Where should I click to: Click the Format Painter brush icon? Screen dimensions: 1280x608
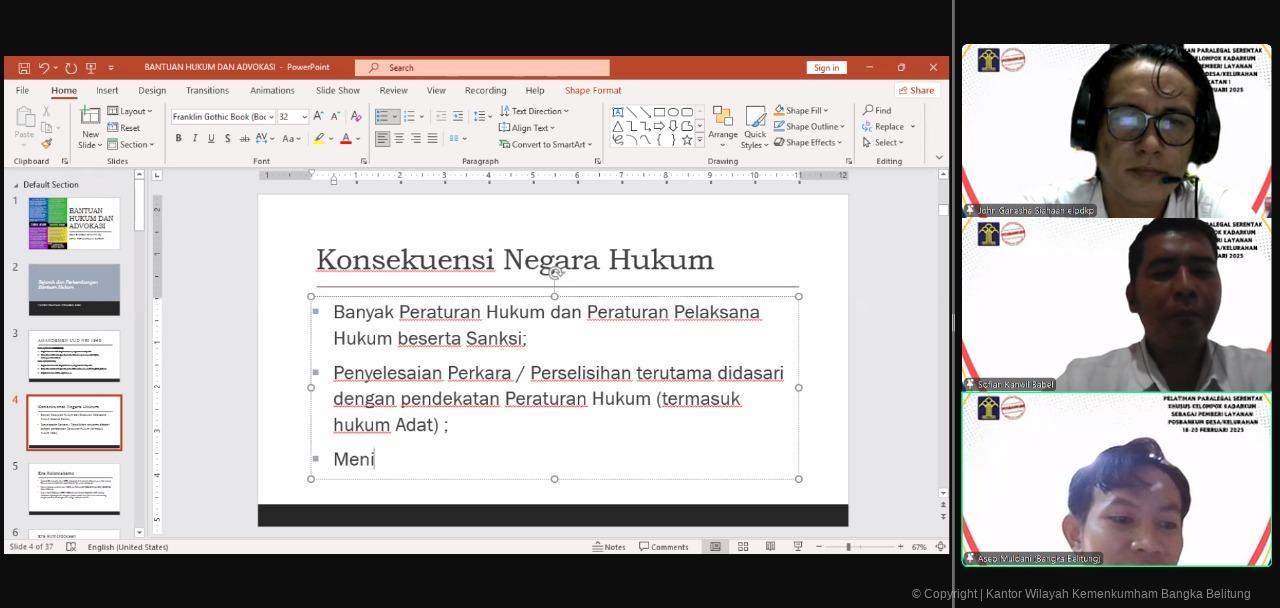46,144
